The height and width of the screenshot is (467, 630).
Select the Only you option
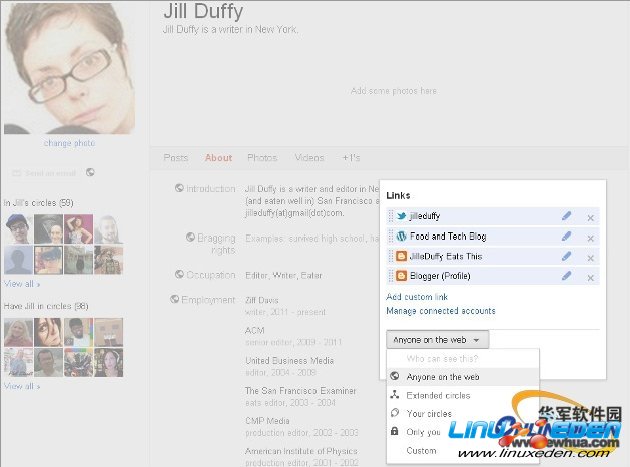pyautogui.click(x=423, y=432)
